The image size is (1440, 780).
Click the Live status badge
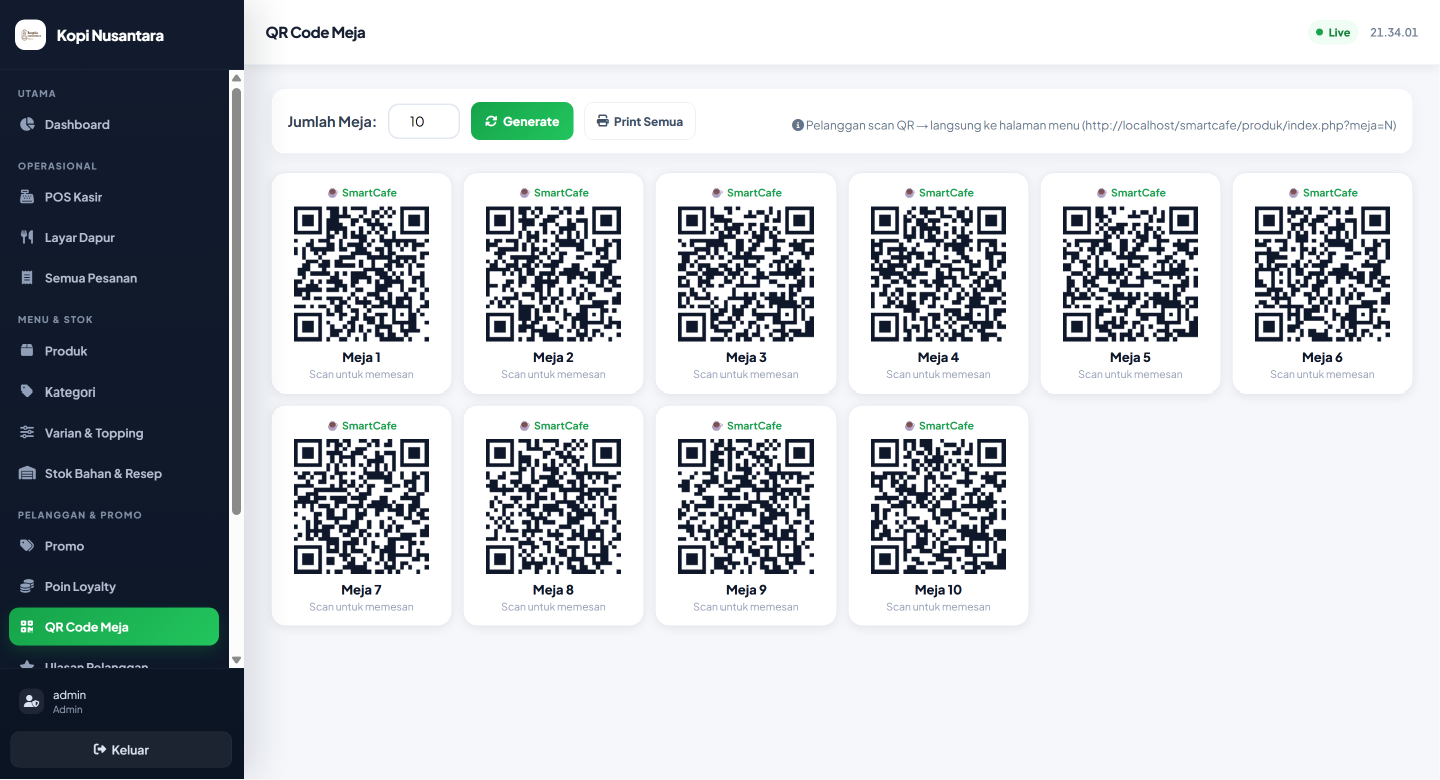click(x=1333, y=33)
